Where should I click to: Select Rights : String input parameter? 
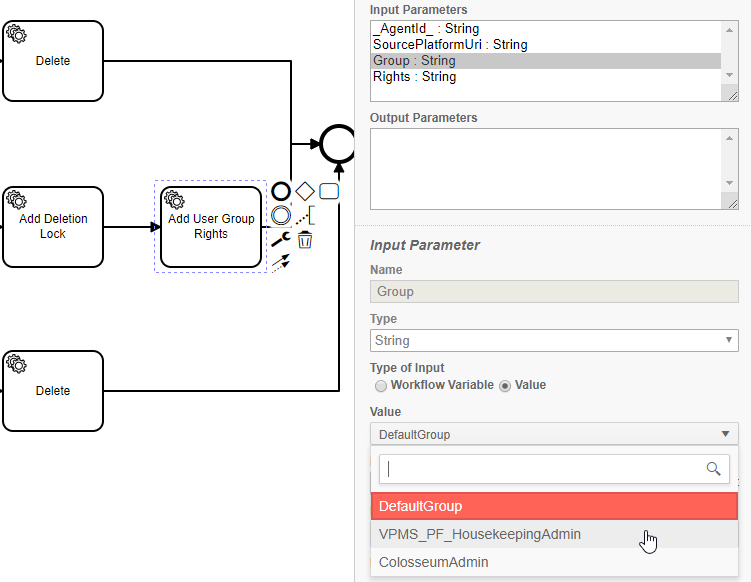point(414,77)
